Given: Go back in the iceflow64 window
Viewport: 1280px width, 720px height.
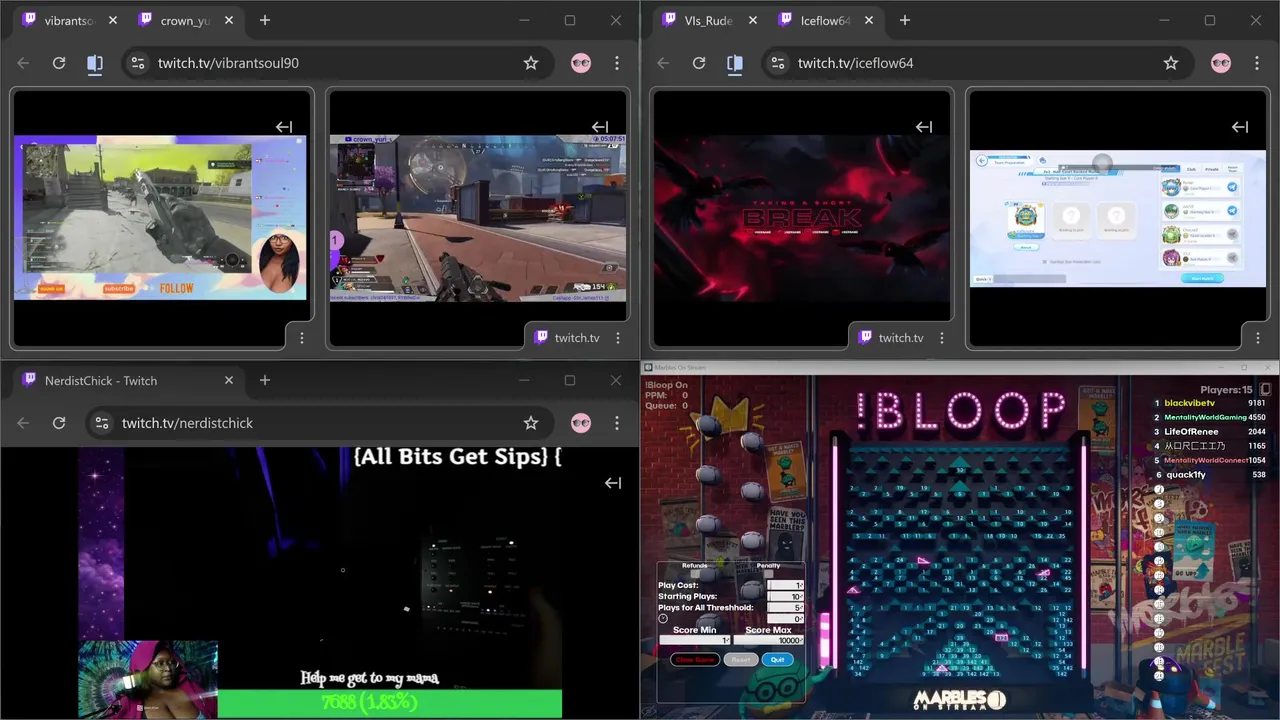Looking at the screenshot, I should click(x=663, y=63).
